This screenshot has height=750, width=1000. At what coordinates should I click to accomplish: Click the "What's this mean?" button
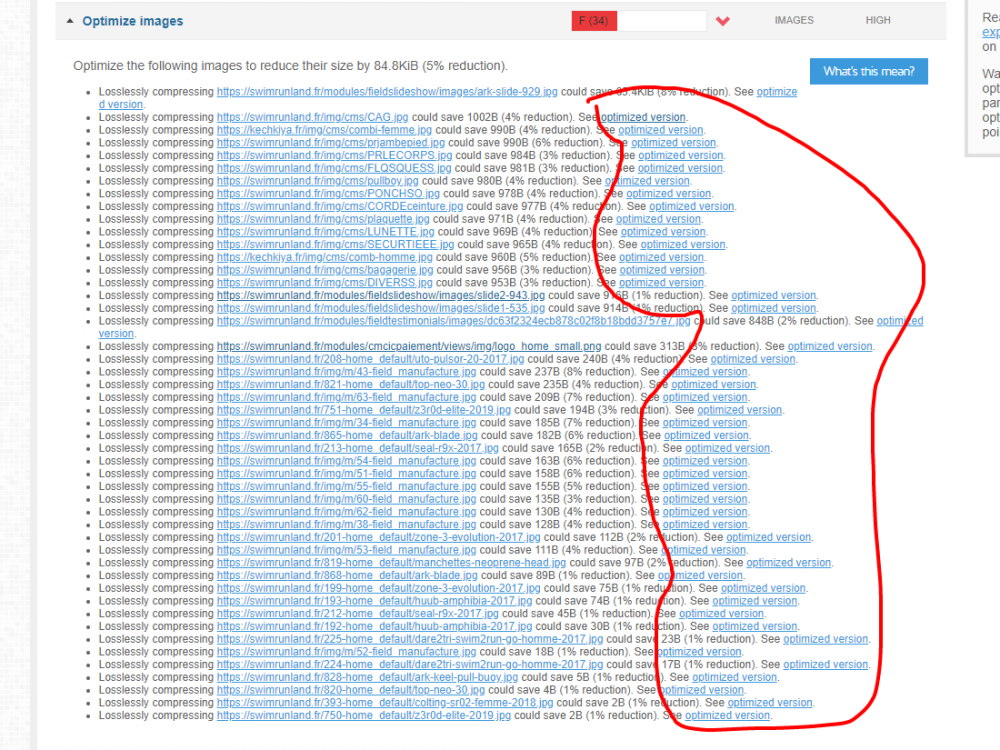point(868,71)
